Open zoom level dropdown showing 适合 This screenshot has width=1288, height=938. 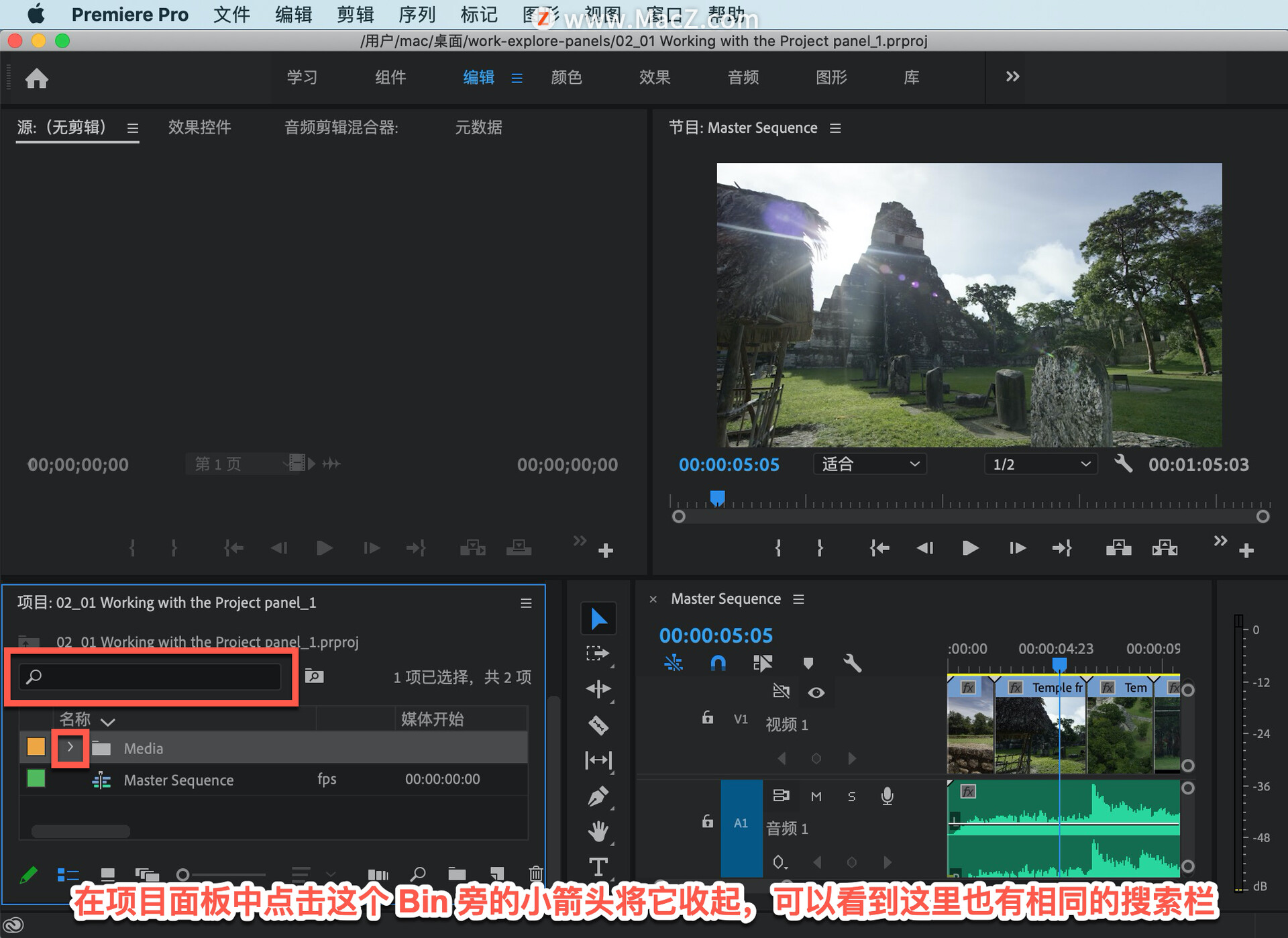click(x=869, y=464)
